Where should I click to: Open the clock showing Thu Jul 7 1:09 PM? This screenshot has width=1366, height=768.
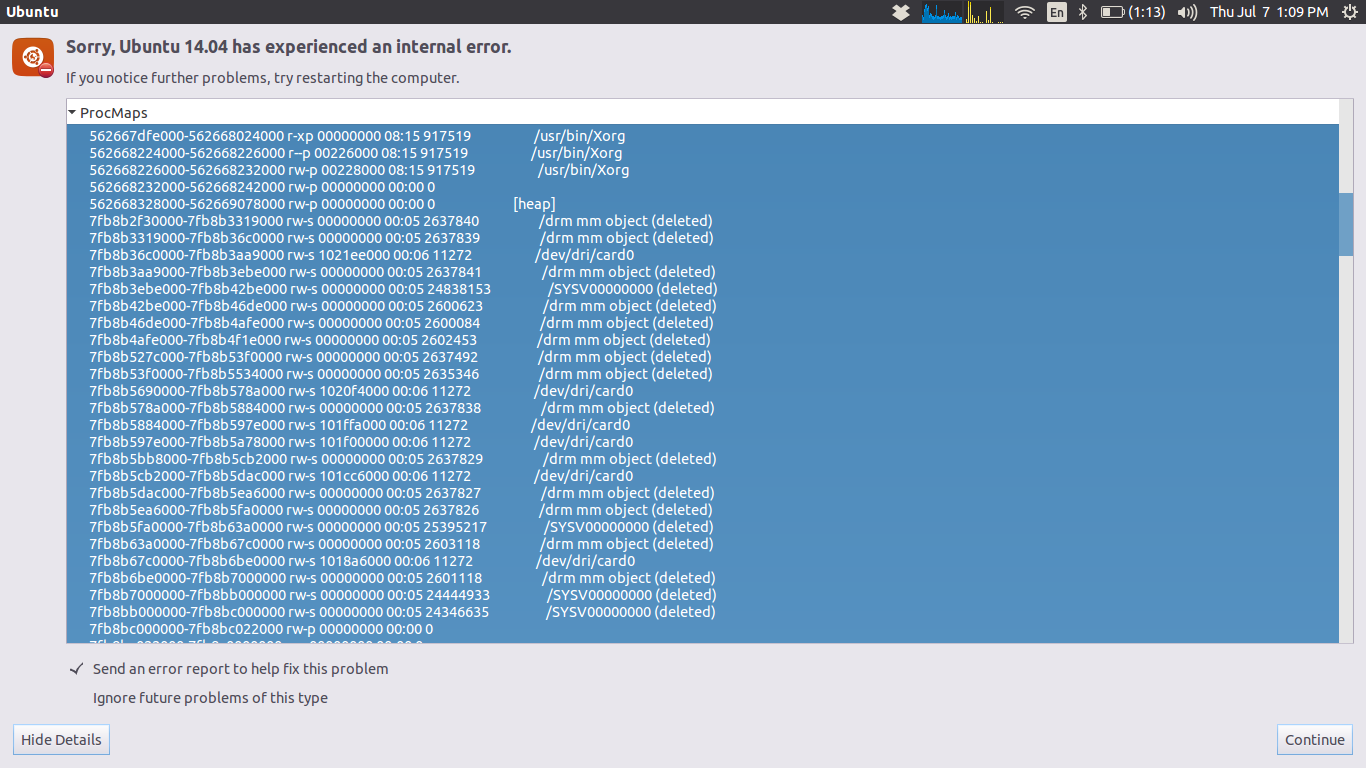(1269, 12)
